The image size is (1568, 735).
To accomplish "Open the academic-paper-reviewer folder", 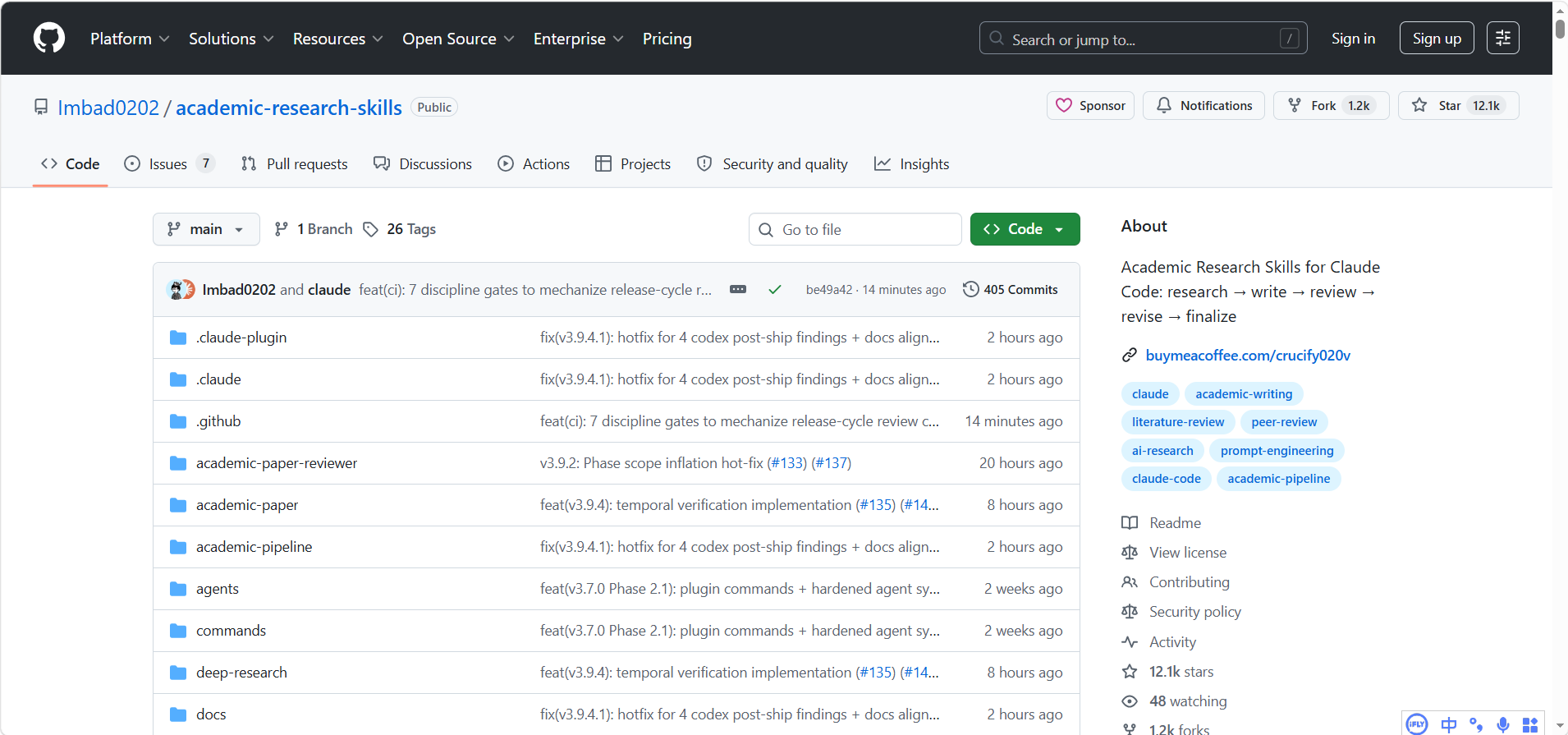I will (x=277, y=463).
